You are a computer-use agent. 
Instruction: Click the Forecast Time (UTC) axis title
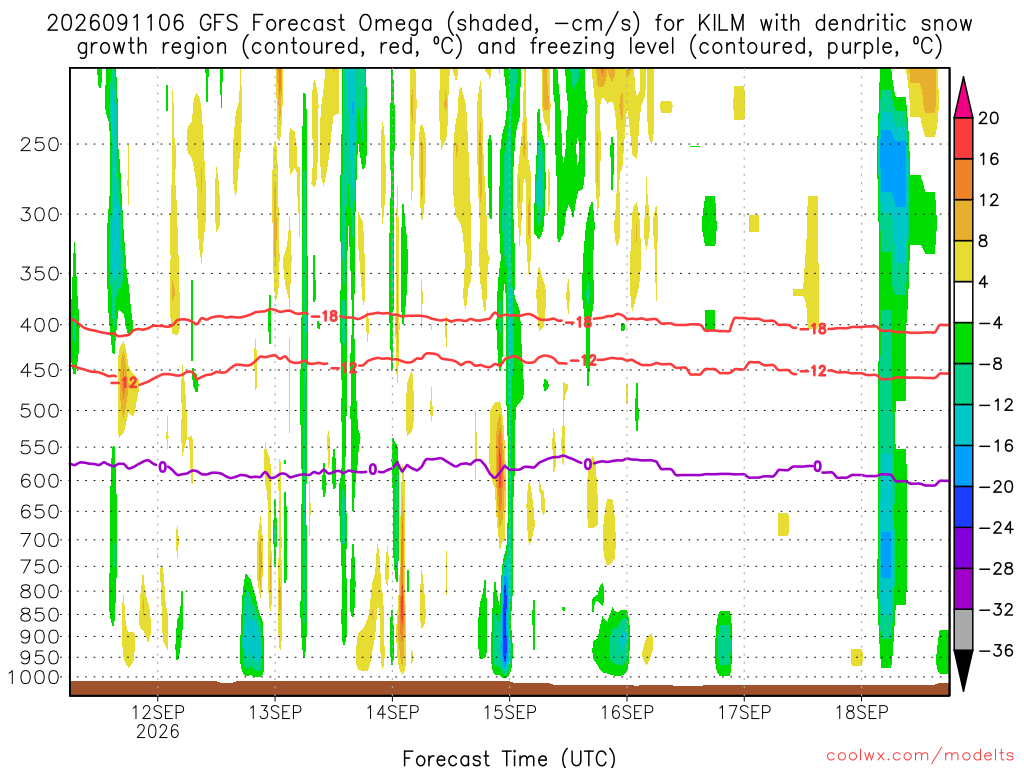coord(509,758)
